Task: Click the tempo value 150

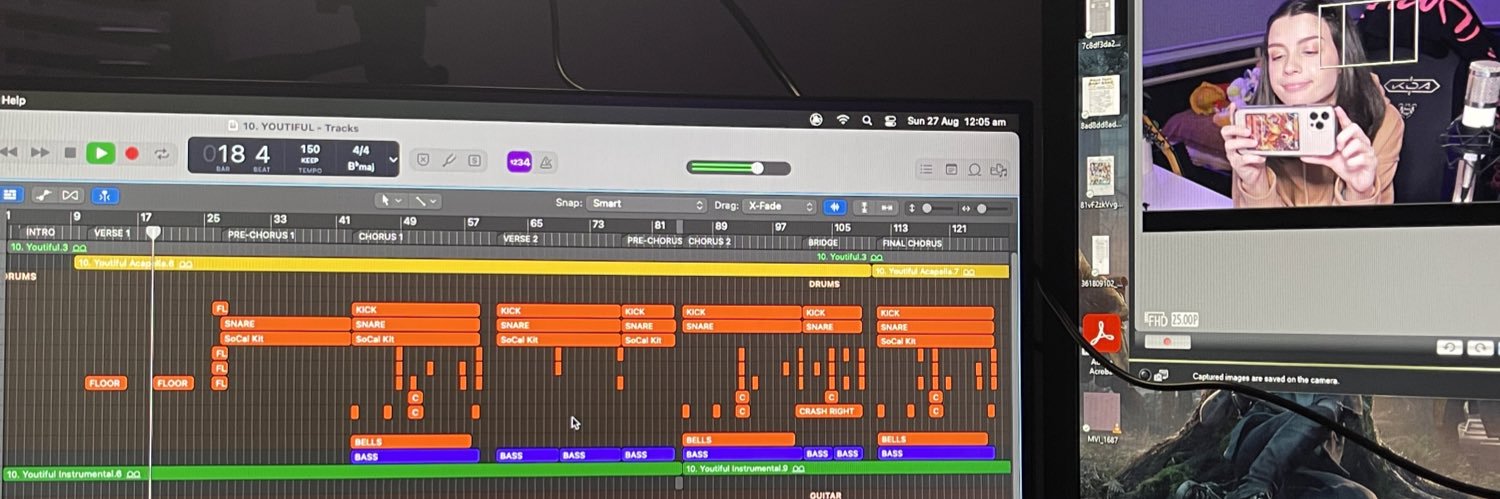Action: coord(310,150)
